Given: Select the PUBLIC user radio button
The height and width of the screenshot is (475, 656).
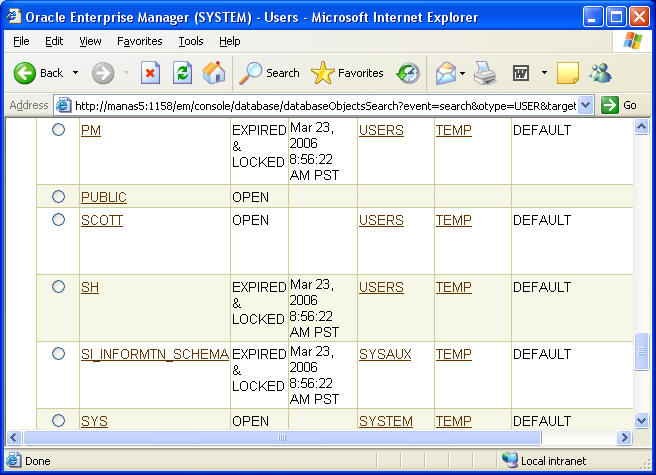Looking at the screenshot, I should coord(58,197).
